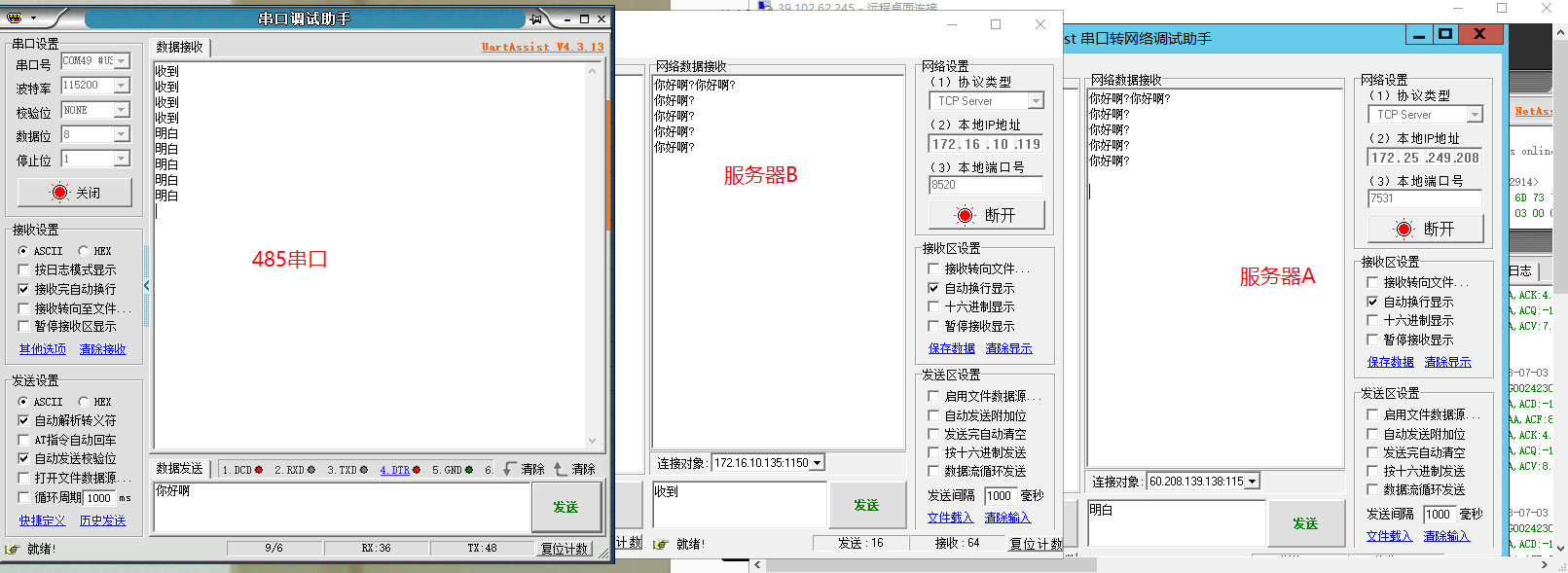Viewport: 1568px width, 573px height.
Task: Expand Server B 连接对象 dropdown 172.16.10.135
Action: [x=818, y=463]
